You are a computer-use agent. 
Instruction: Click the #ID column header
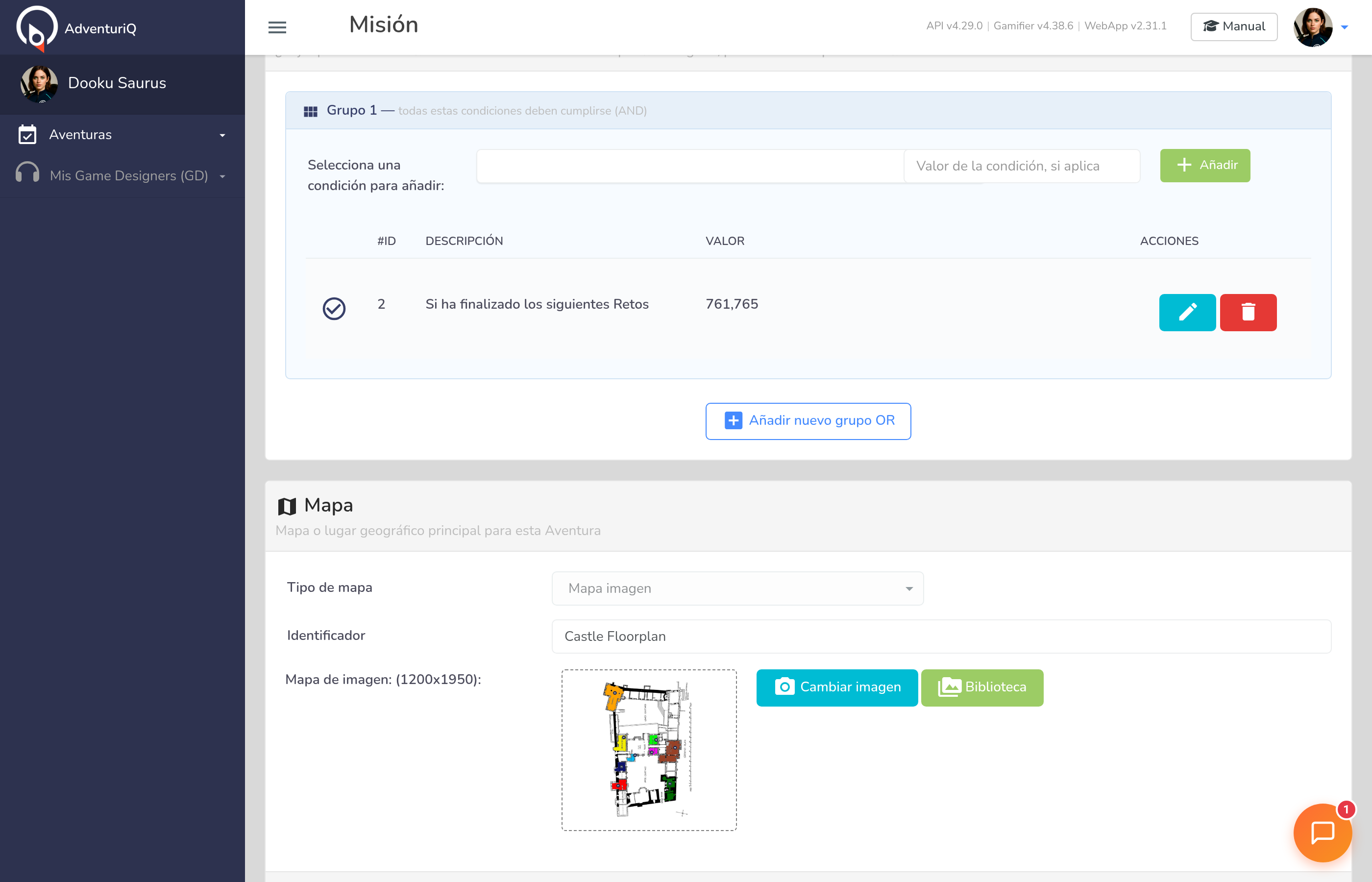pyautogui.click(x=387, y=241)
